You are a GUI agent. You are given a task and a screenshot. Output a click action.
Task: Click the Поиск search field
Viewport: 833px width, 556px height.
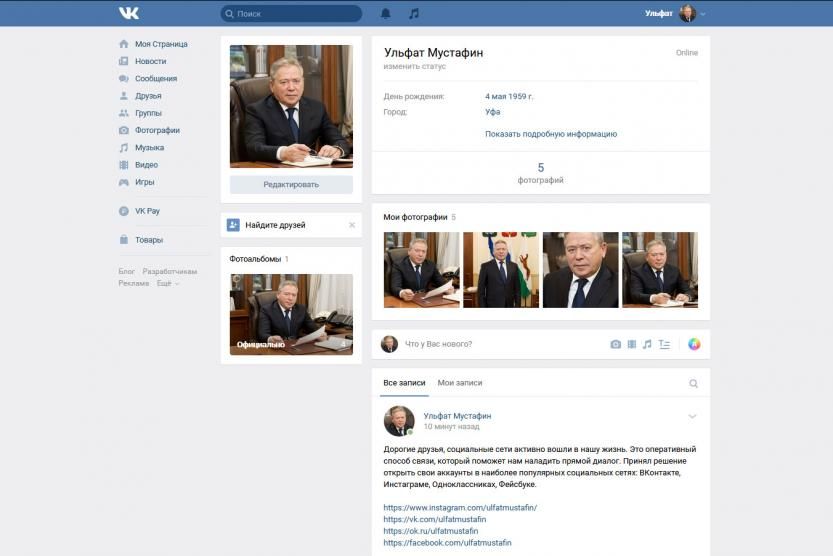tap(291, 14)
